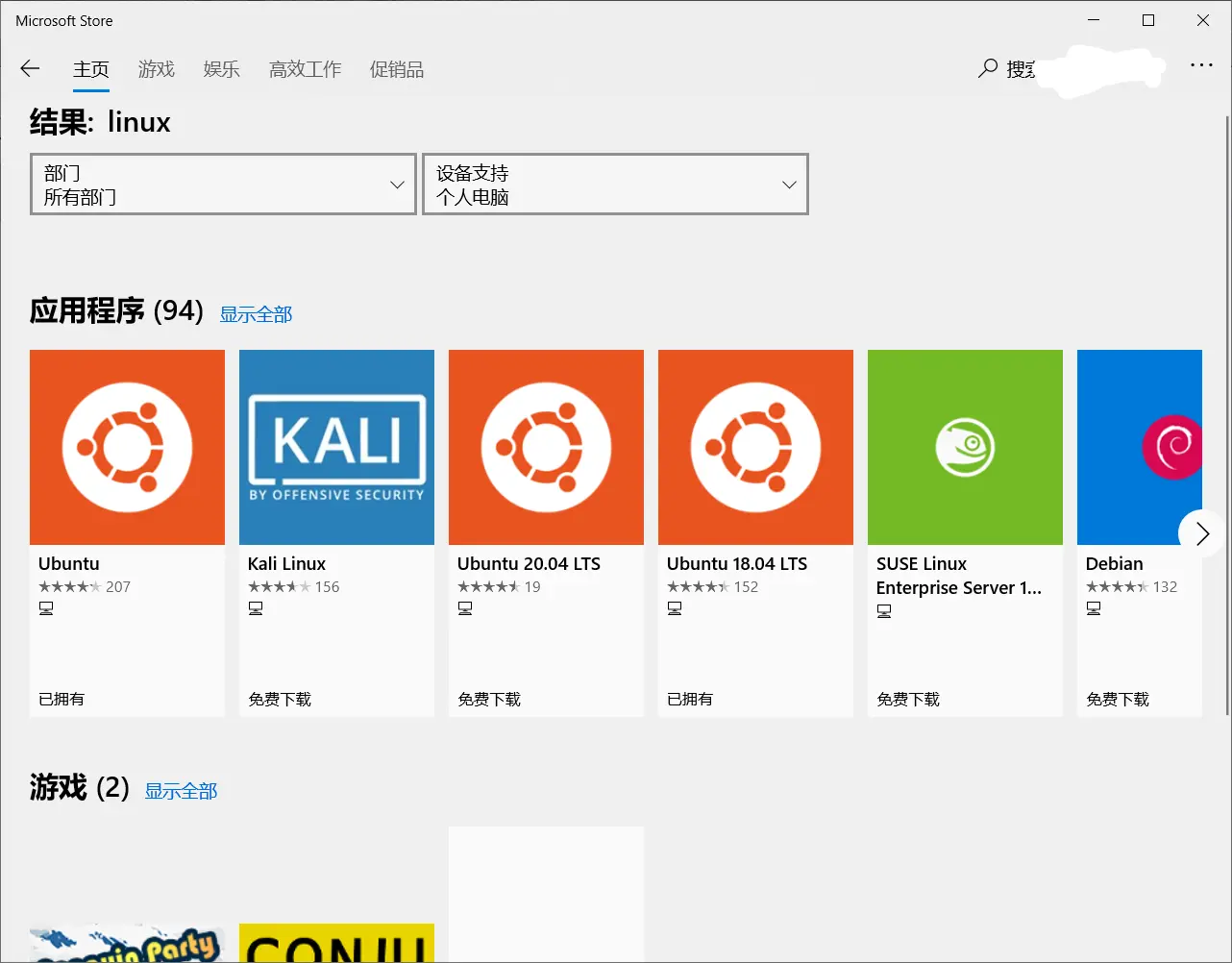
Task: Switch to the 娱乐 entertainment tab
Action: click(x=222, y=69)
